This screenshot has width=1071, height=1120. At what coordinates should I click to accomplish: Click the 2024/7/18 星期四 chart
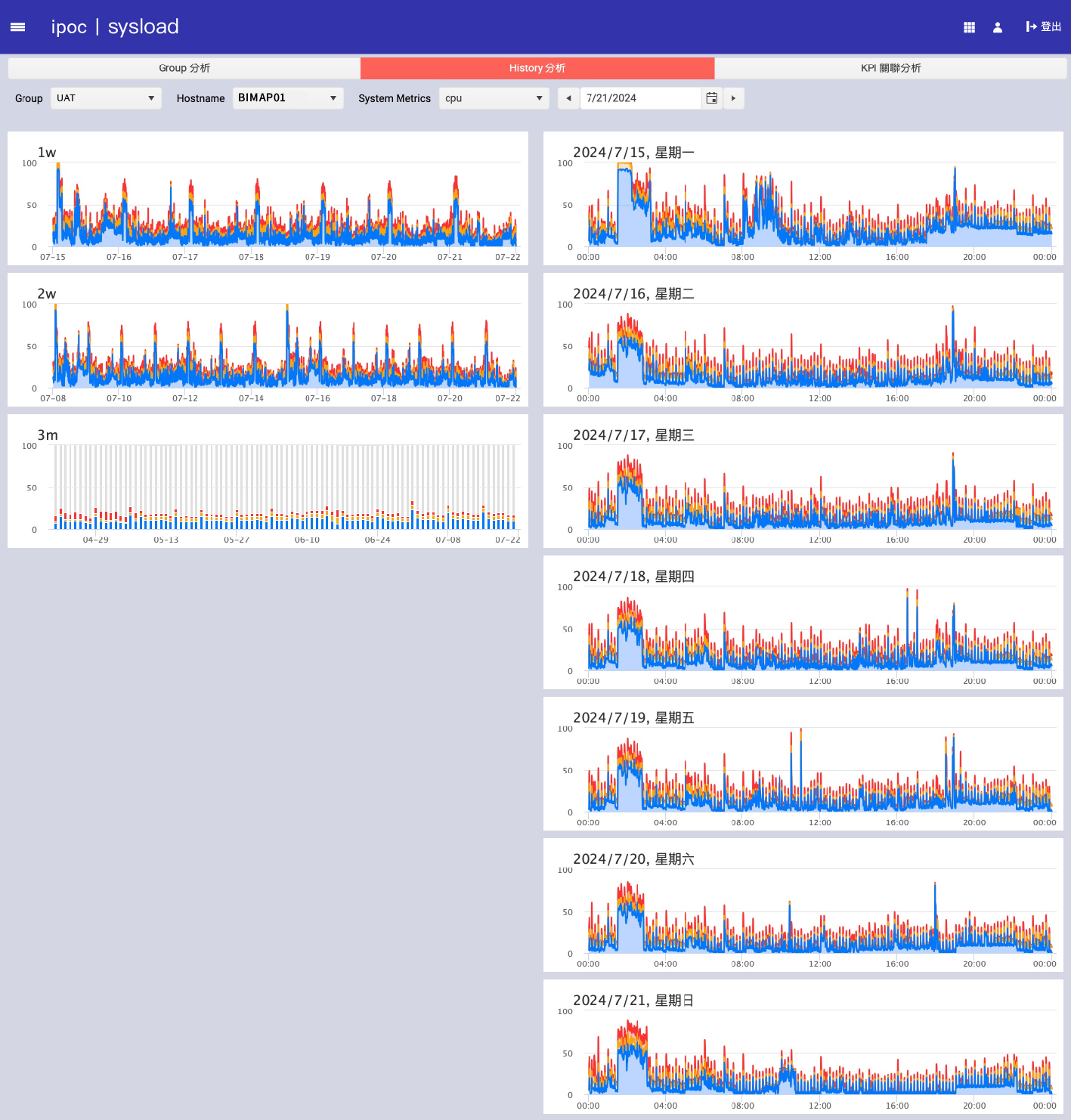pos(803,622)
